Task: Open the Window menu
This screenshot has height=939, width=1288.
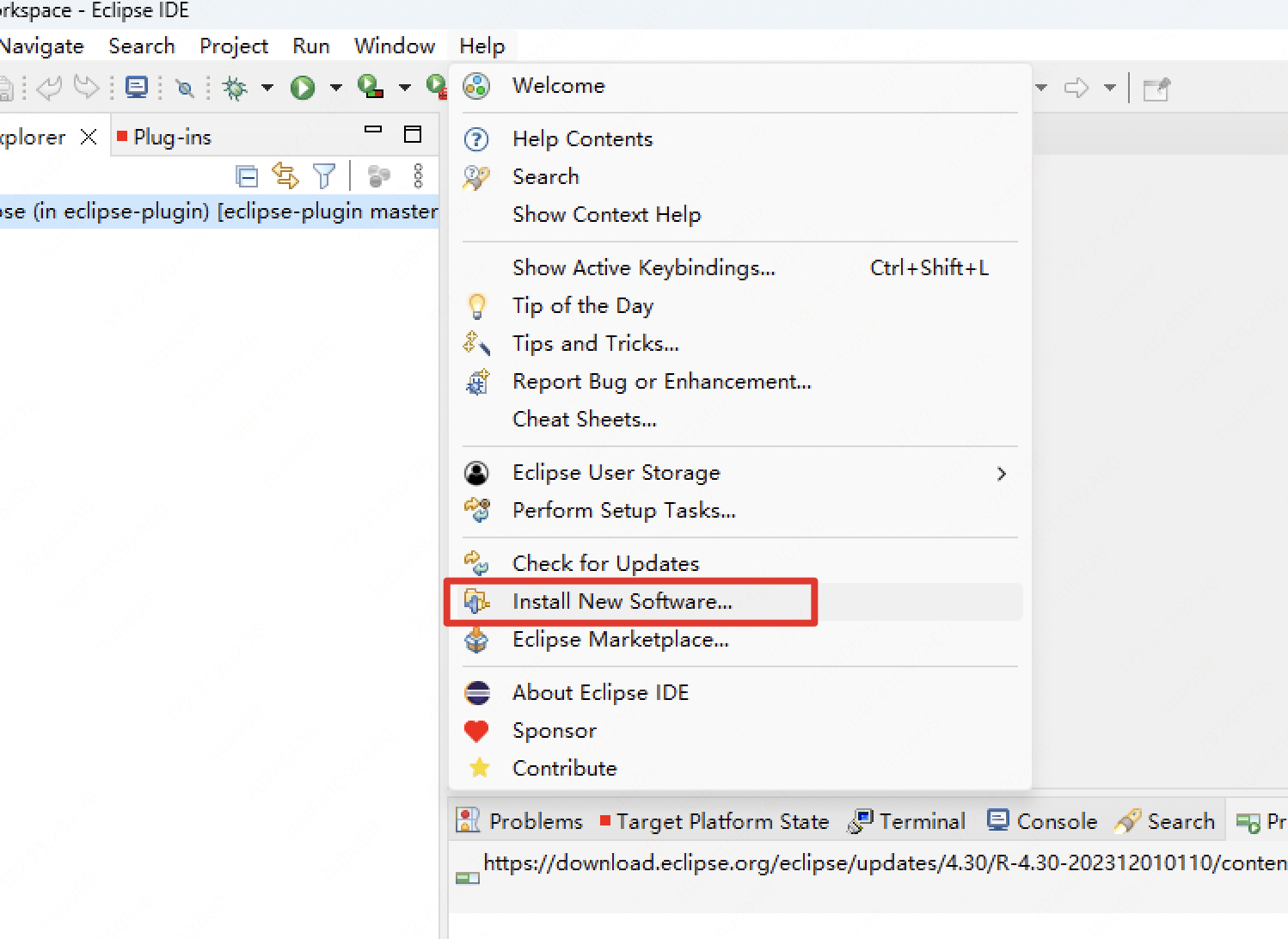Action: pos(395,46)
